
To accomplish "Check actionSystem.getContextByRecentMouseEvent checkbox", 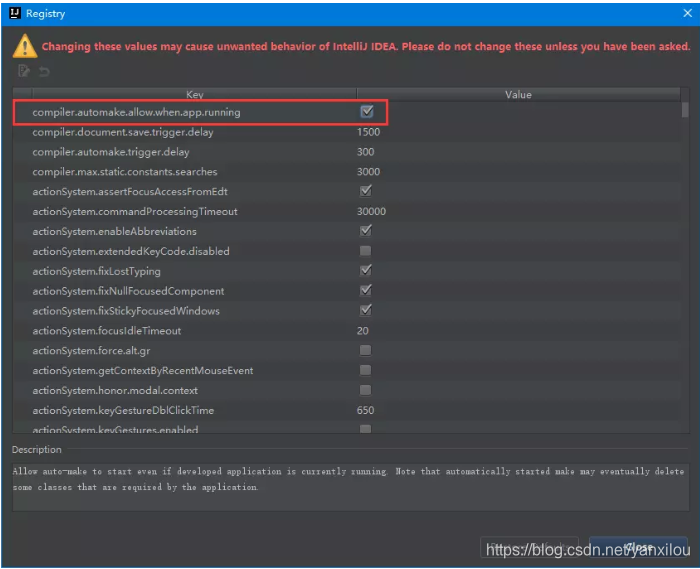I will 365,370.
